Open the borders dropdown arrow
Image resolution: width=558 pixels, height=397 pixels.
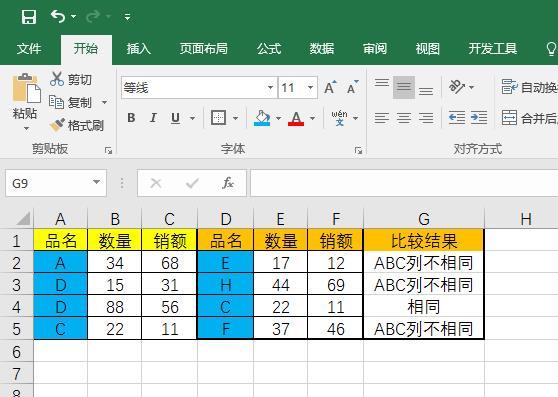pos(236,118)
